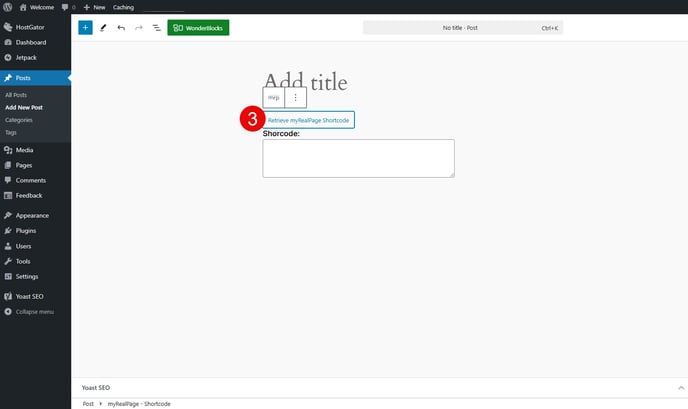
Task: Open the Document Overview list icon
Action: (156, 28)
